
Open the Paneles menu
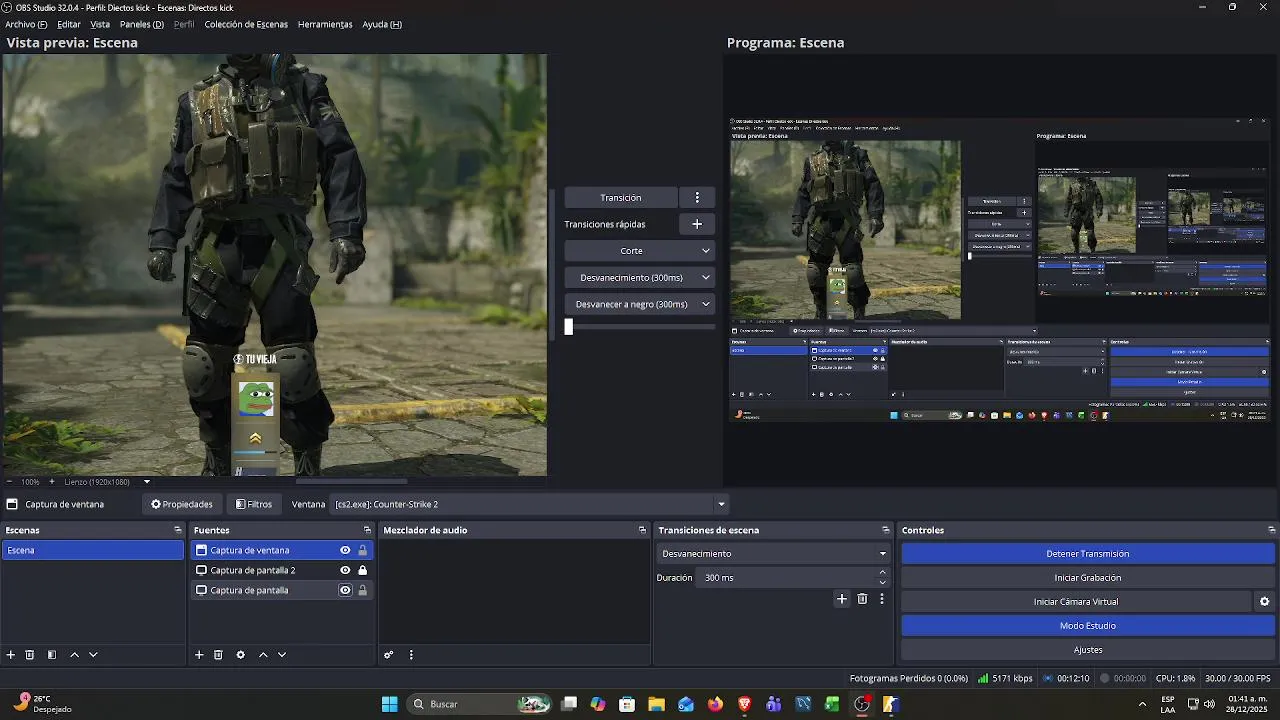click(x=141, y=24)
